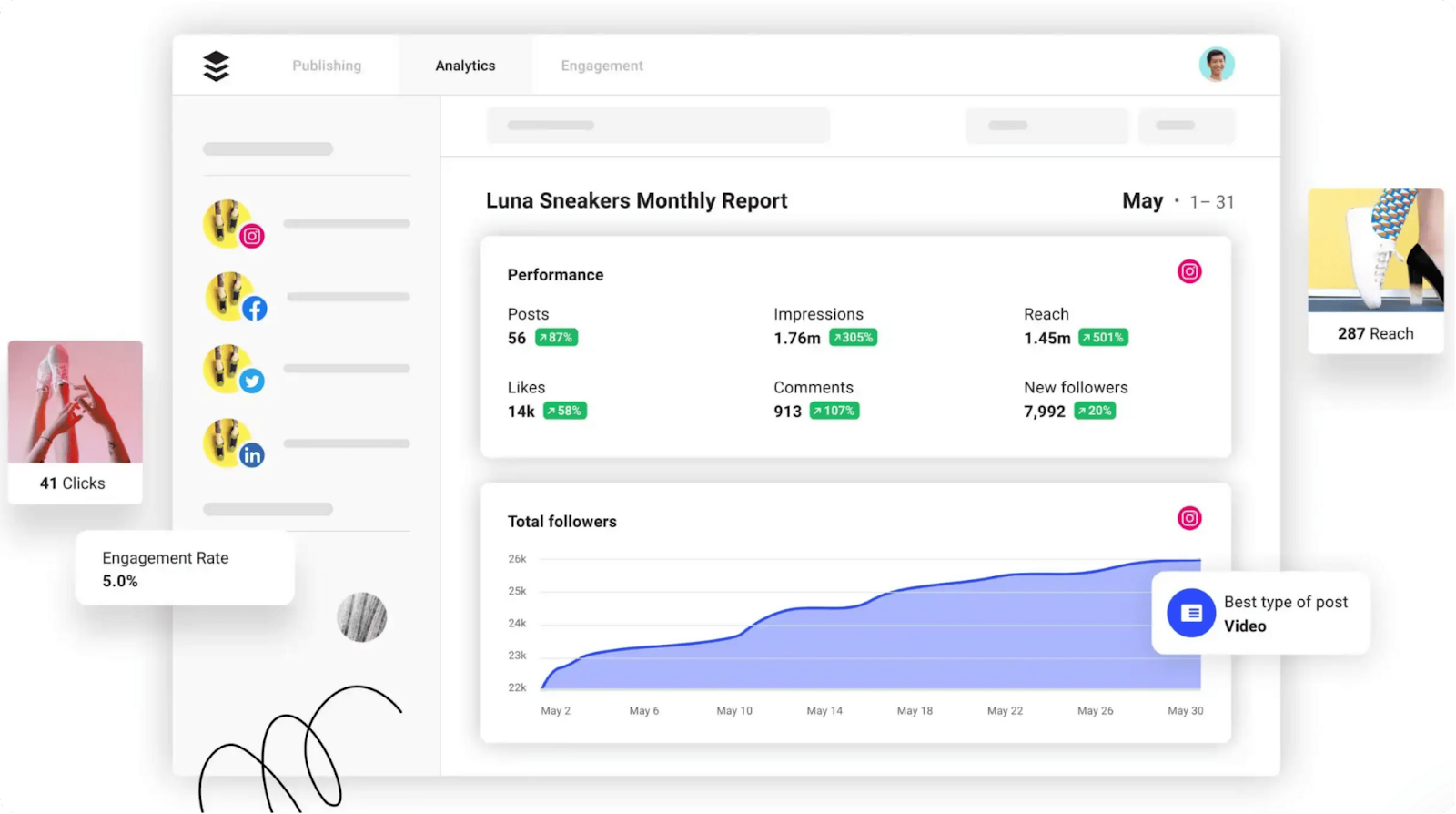The image size is (1456, 814).
Task: Click the Impressions 305% growth badge
Action: click(853, 338)
